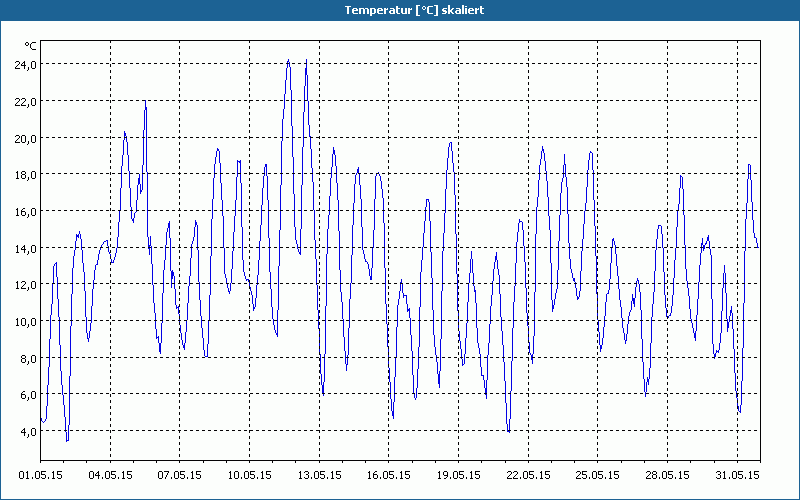Click the 07.05.15 date label
Image resolution: width=800 pixels, height=500 pixels.
coord(180,475)
